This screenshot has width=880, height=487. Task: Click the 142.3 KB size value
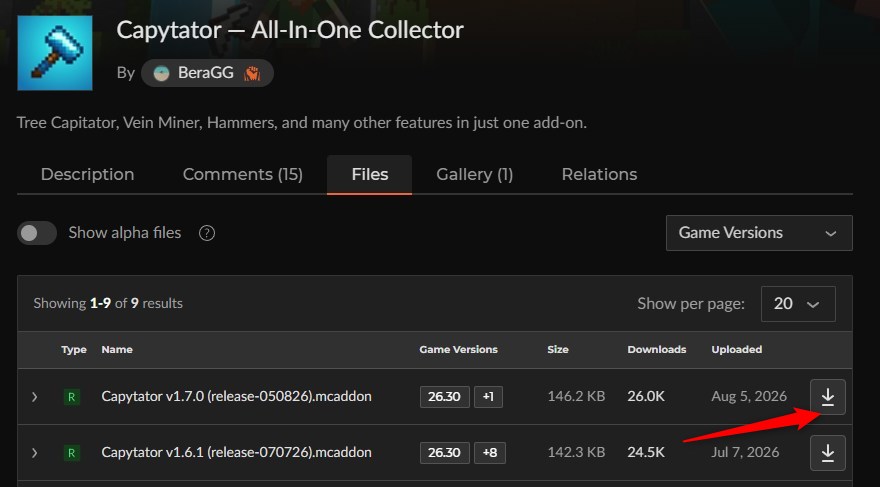[576, 453]
